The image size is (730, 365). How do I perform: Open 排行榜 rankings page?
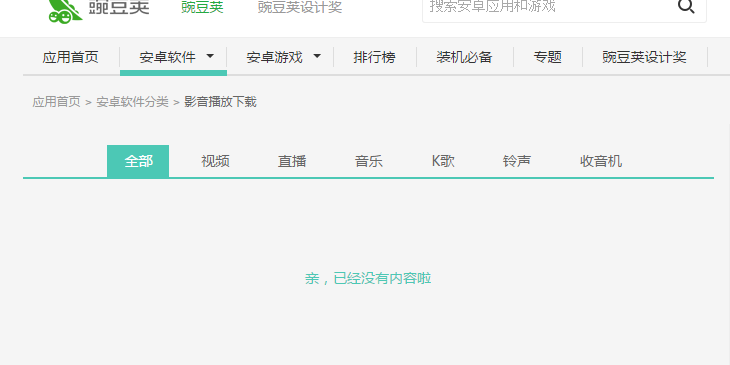click(374, 57)
